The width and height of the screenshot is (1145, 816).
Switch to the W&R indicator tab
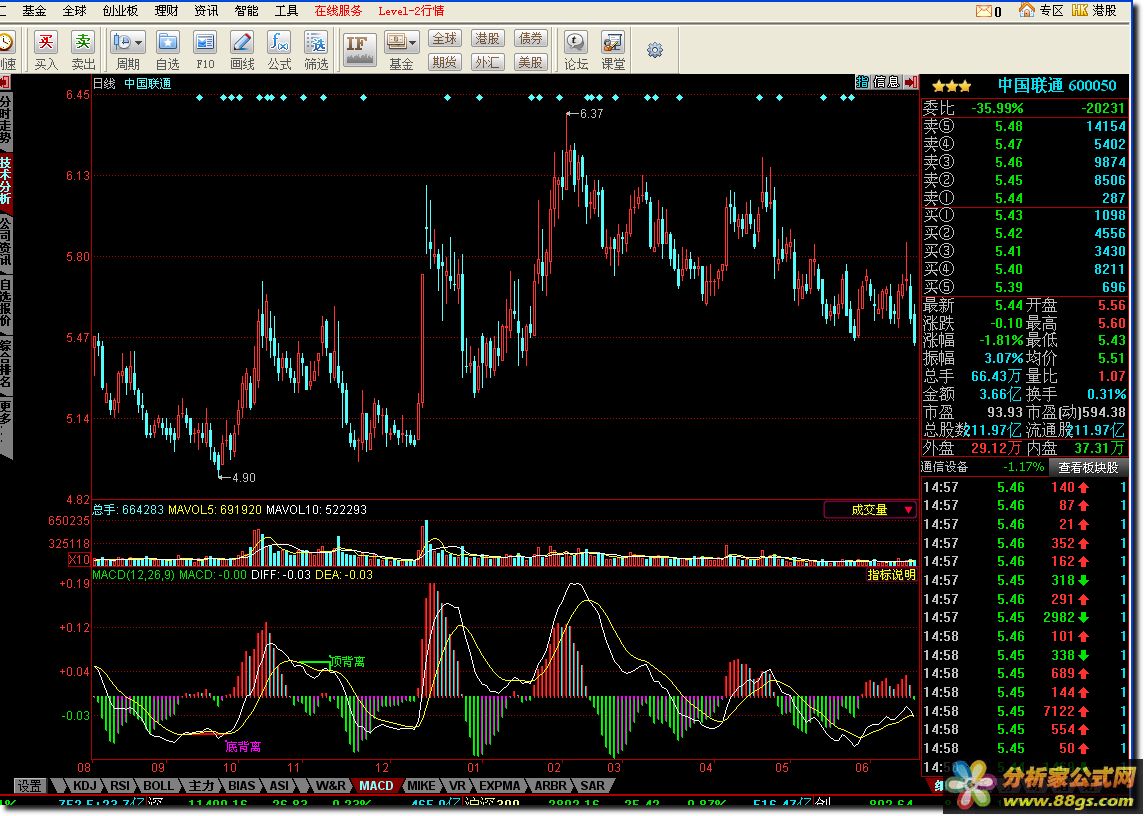click(330, 785)
